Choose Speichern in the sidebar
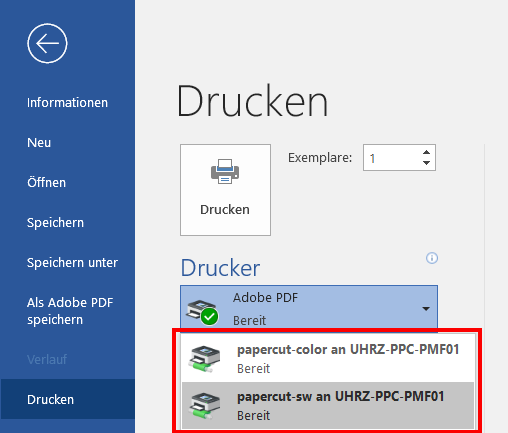508x433 pixels. point(55,223)
